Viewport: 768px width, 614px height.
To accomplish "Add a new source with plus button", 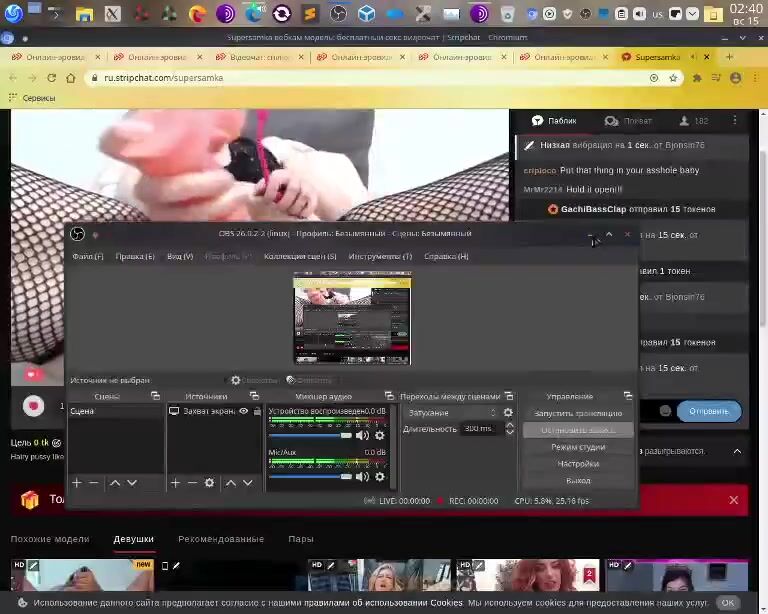I will 175,483.
